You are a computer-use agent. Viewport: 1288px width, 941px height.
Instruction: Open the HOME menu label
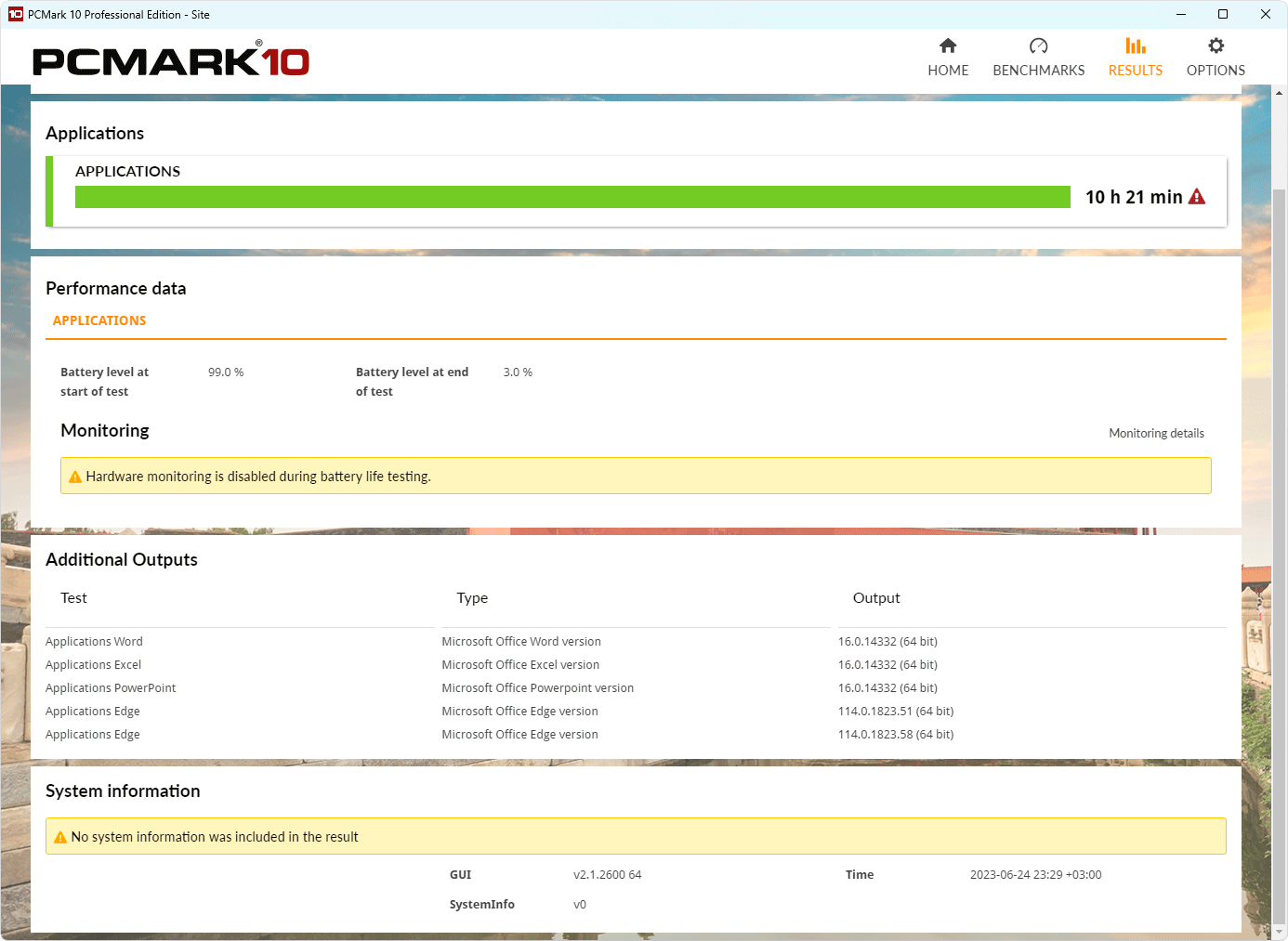pyautogui.click(x=948, y=71)
